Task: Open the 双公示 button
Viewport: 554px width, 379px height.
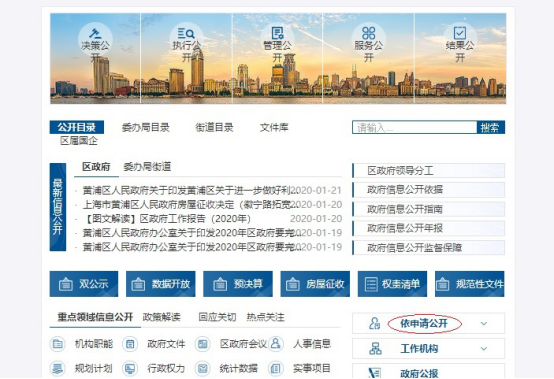Action: click(x=84, y=284)
